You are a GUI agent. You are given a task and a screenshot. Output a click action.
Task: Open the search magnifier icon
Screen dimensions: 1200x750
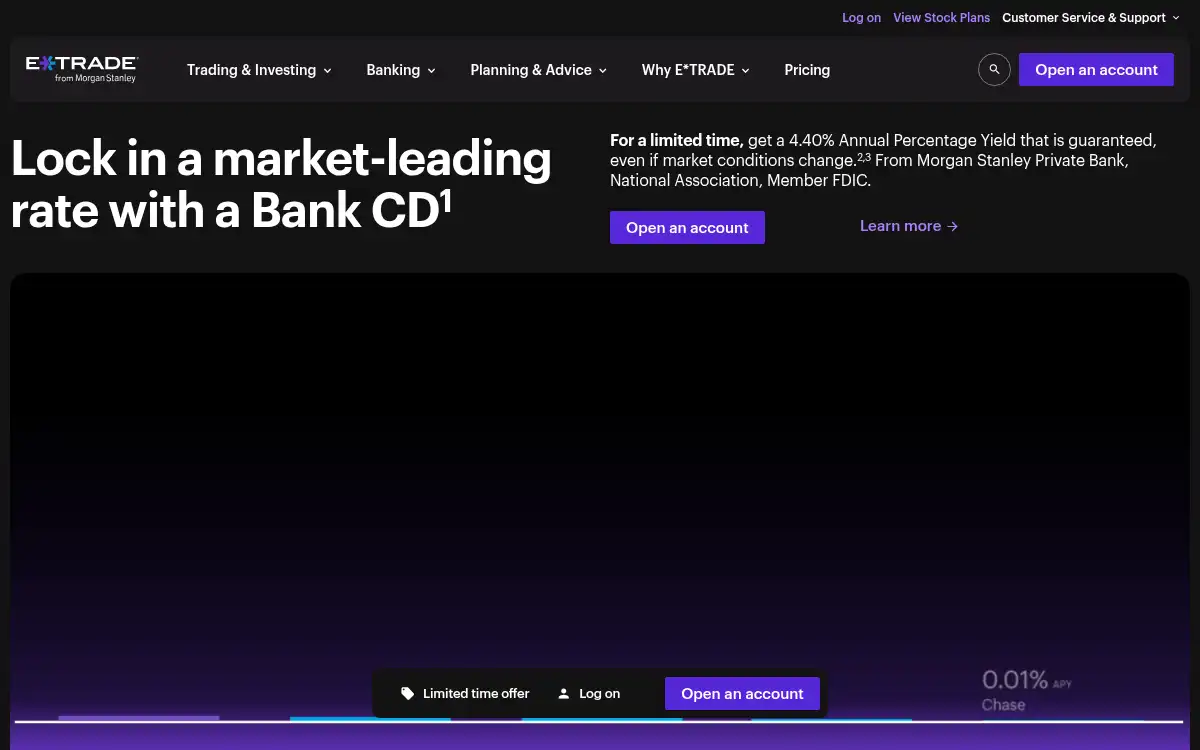pos(994,70)
